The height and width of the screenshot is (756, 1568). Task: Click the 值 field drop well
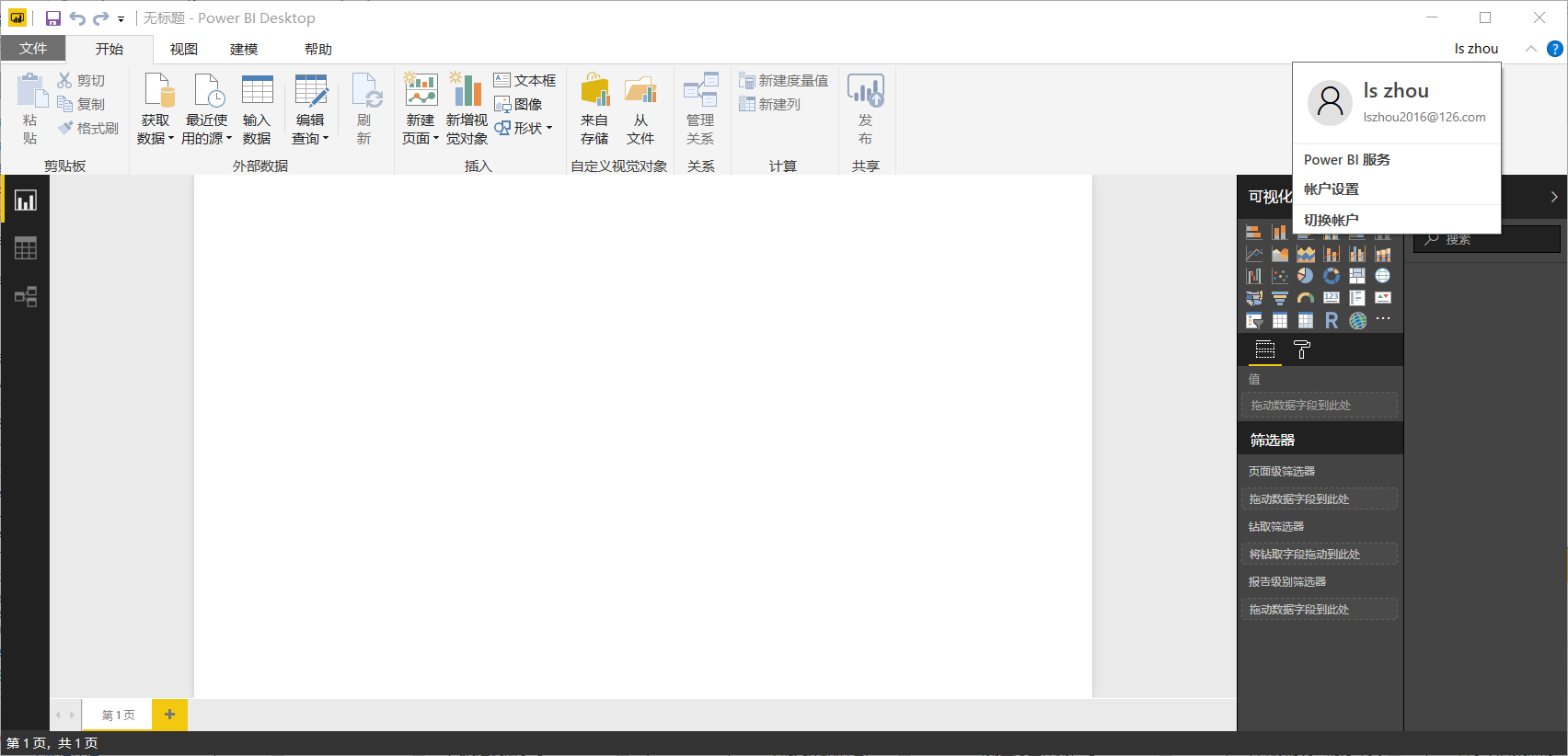1320,405
